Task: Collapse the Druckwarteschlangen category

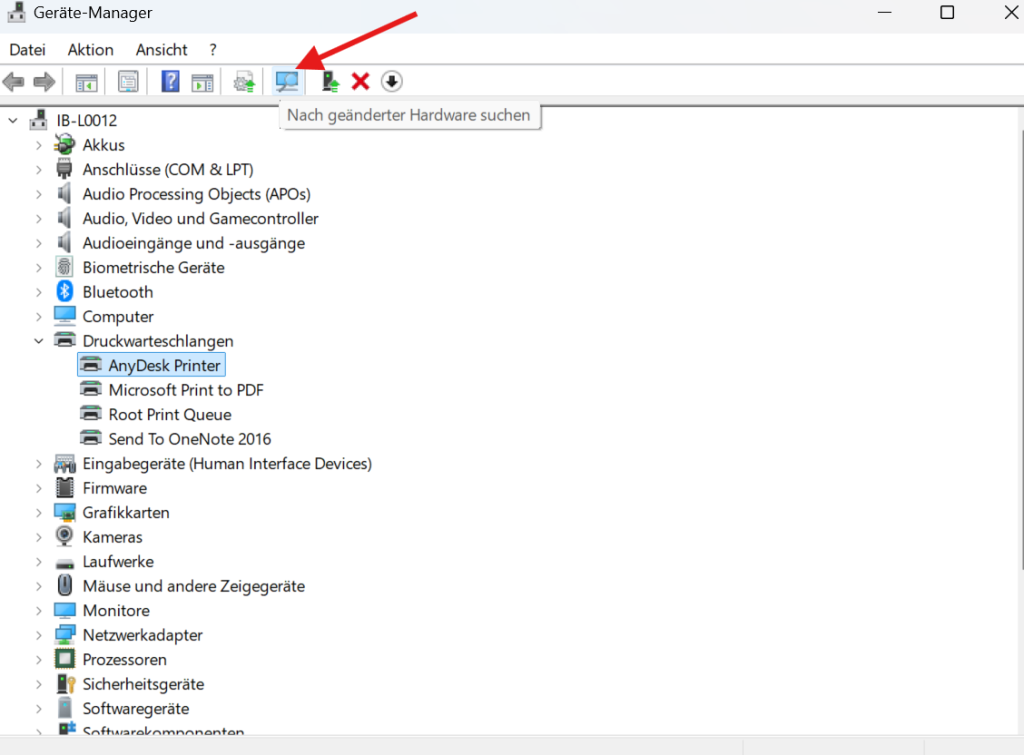Action: (x=39, y=341)
